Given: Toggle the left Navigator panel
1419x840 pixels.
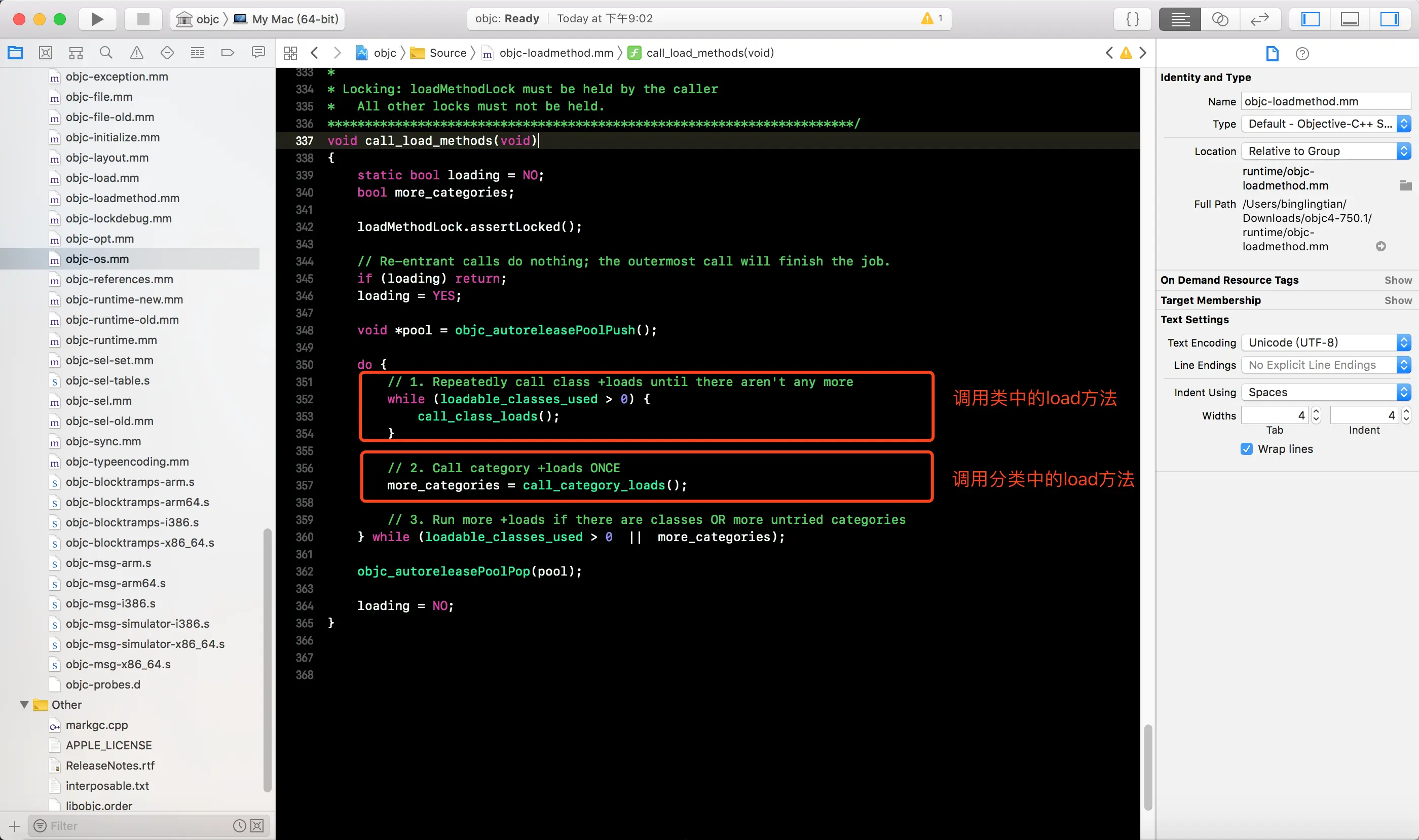Looking at the screenshot, I should [x=1310, y=19].
